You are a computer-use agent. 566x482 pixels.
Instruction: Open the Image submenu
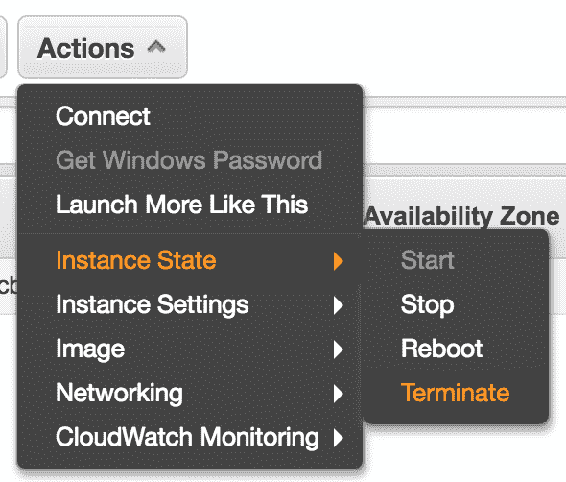(190, 349)
